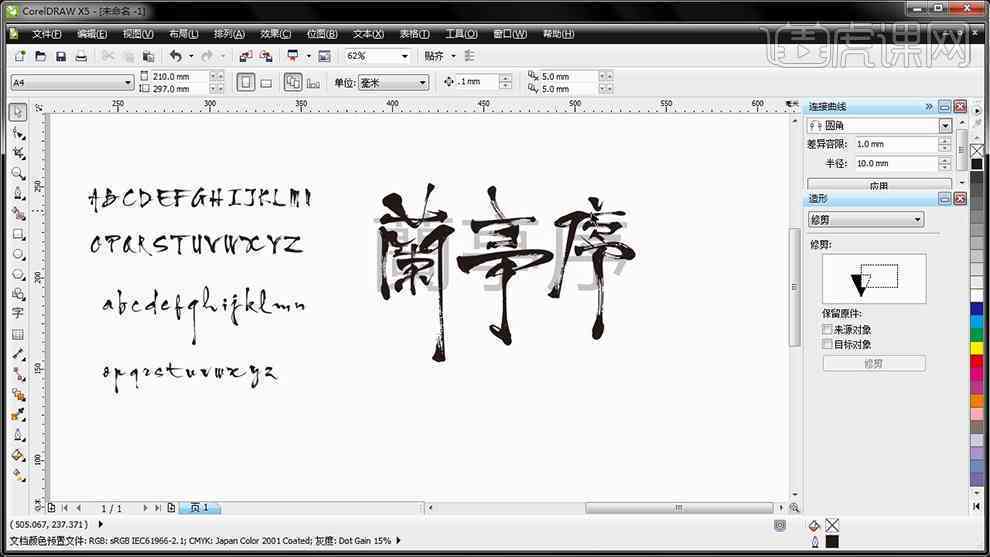990x557 pixels.
Task: Paste from clipboard icon
Action: (x=148, y=56)
